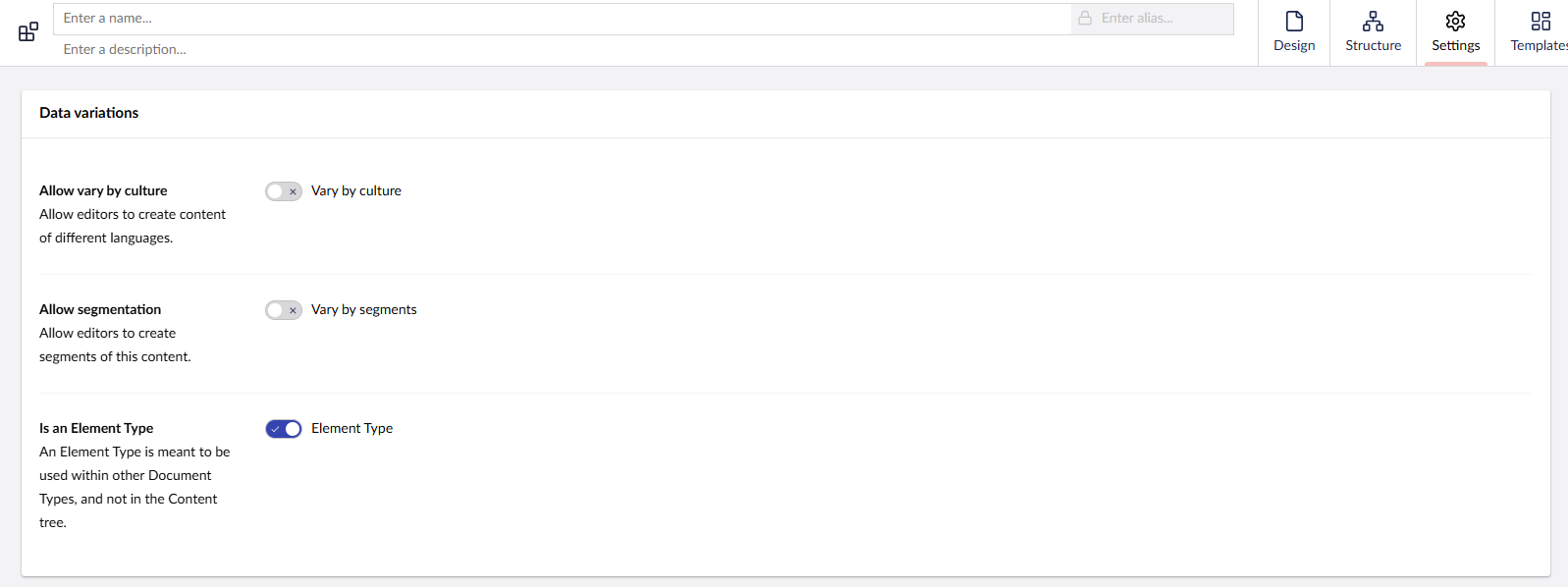Open the Templates grid icon
The image size is (1568, 587).
(1541, 22)
